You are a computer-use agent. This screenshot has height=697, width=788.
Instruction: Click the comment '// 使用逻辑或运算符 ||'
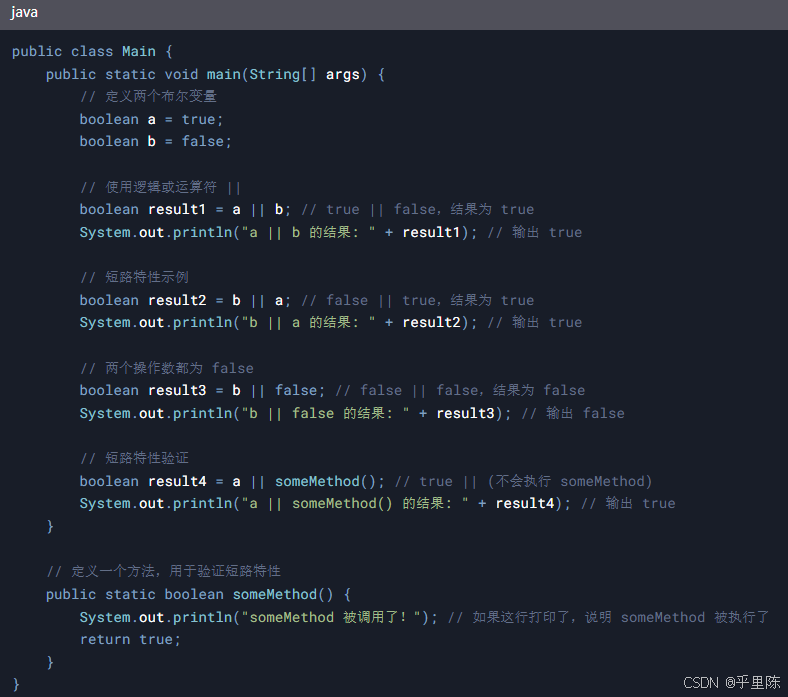tap(160, 187)
